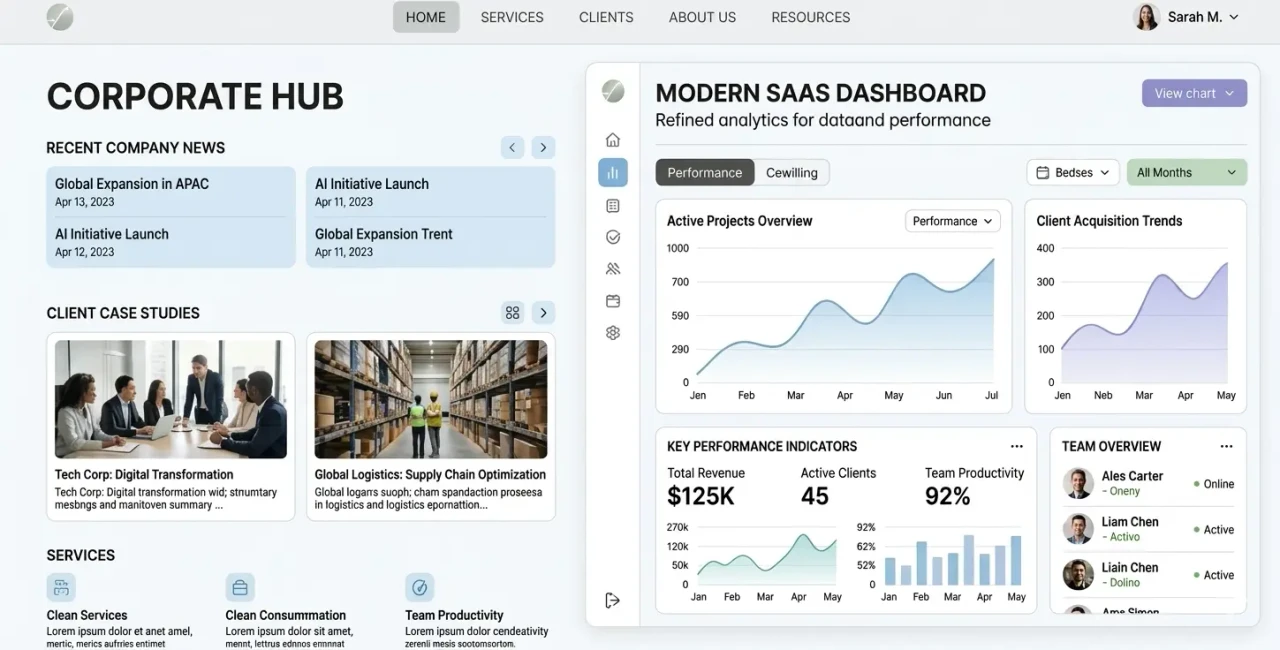Click dashboard sidebar logo icon
The image size is (1280, 650).
[x=613, y=91]
